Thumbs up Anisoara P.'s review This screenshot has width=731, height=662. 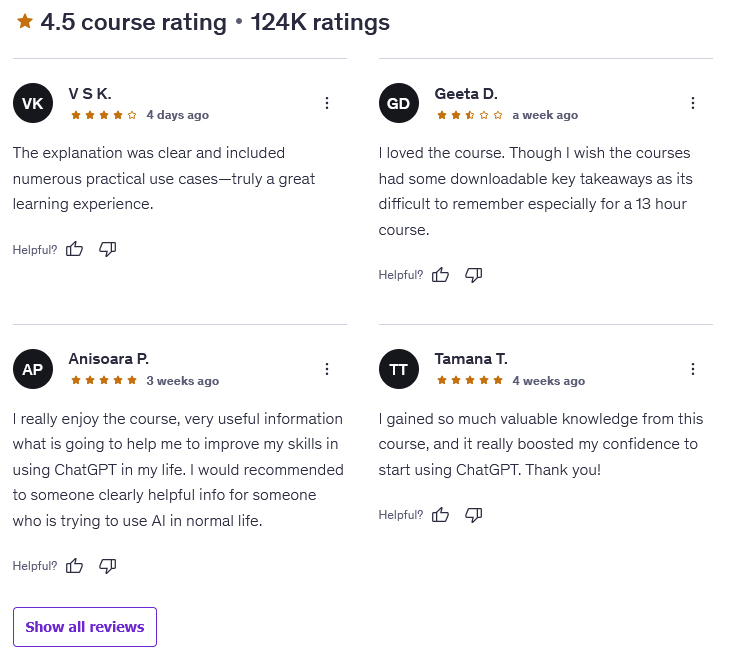point(74,566)
